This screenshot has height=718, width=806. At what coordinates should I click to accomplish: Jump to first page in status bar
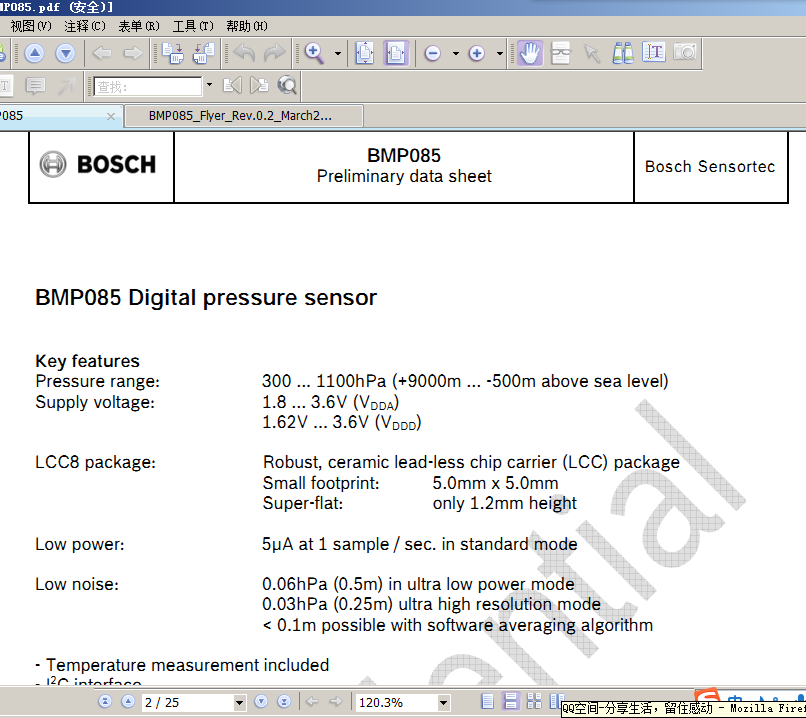(x=105, y=702)
